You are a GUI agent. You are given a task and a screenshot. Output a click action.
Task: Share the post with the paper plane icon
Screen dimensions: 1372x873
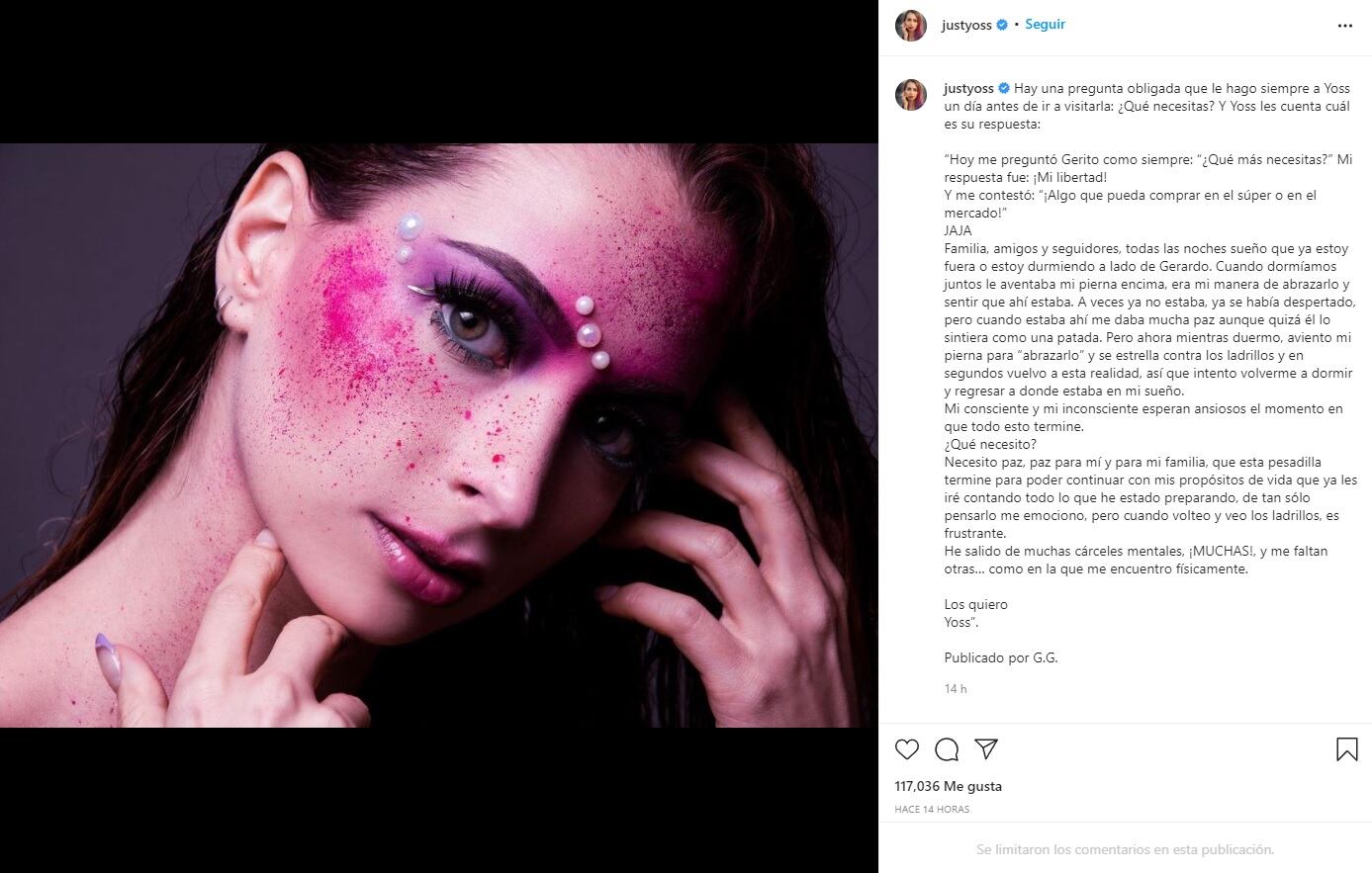point(986,749)
